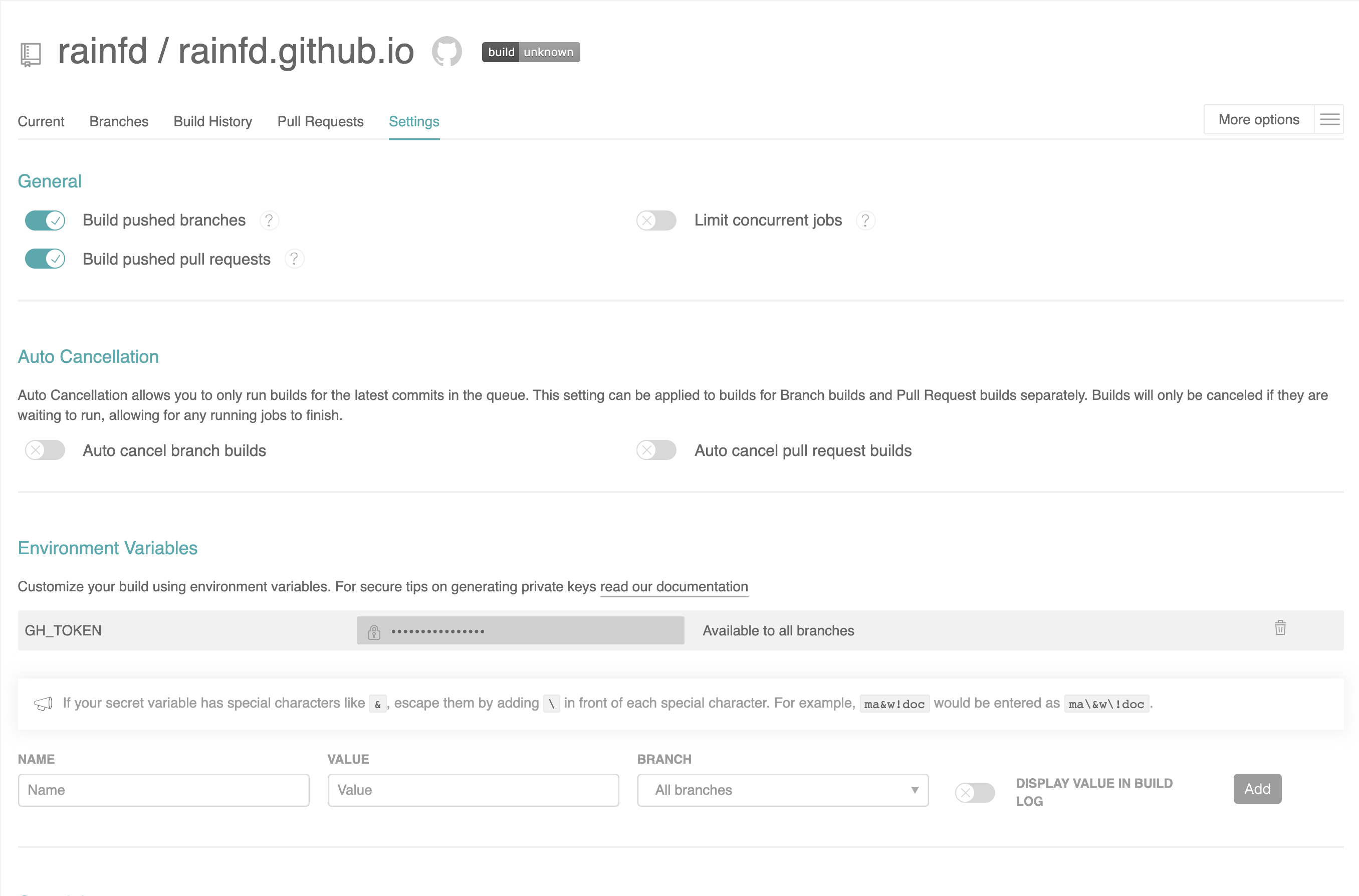The image size is (1359, 896).
Task: Switch to the Build History tab
Action: pyautogui.click(x=212, y=122)
